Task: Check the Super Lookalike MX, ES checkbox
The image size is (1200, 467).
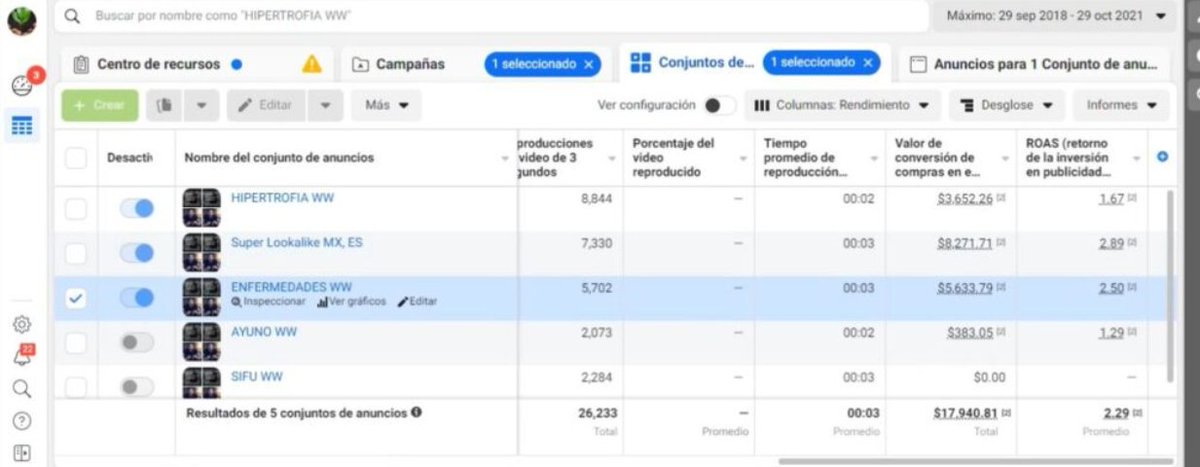Action: [76, 254]
